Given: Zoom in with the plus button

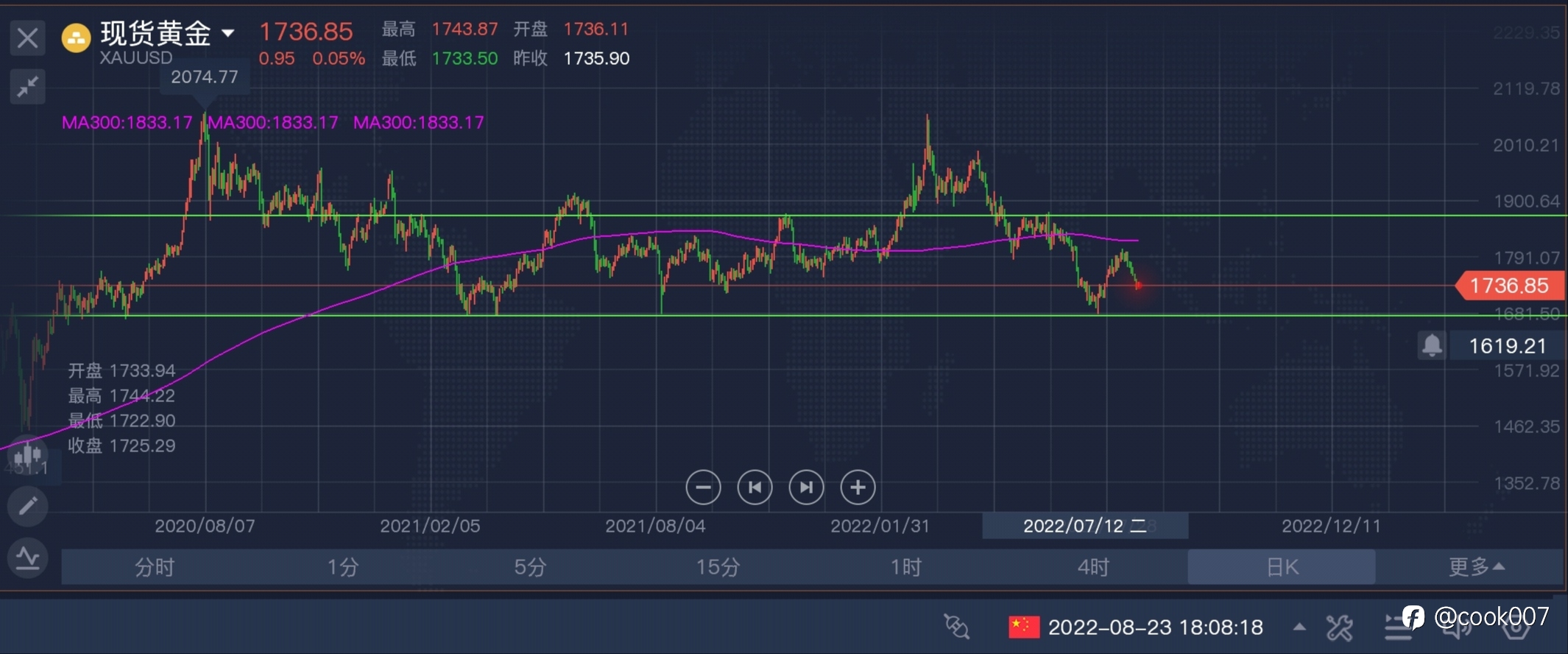Looking at the screenshot, I should coord(858,487).
